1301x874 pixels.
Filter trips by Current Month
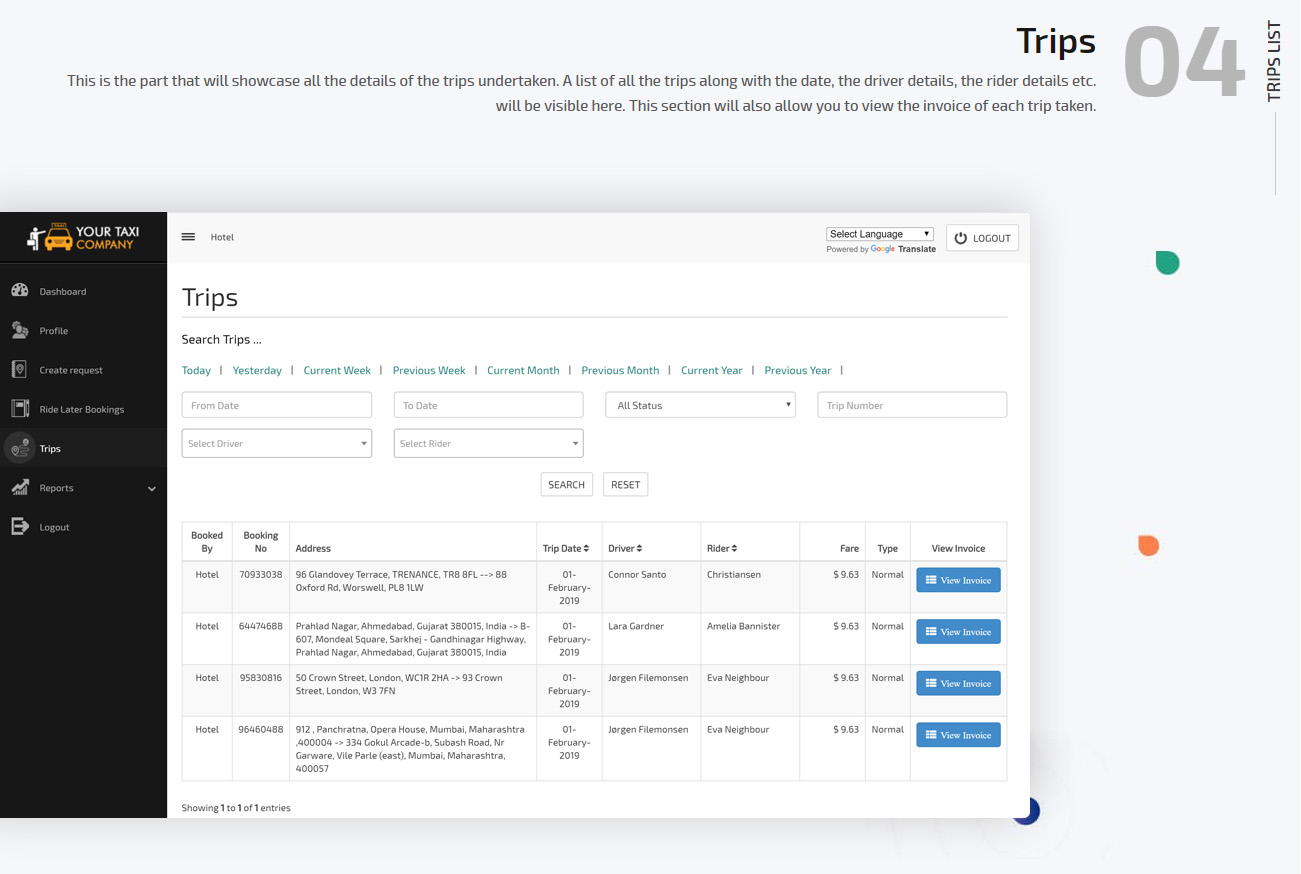[x=523, y=370]
